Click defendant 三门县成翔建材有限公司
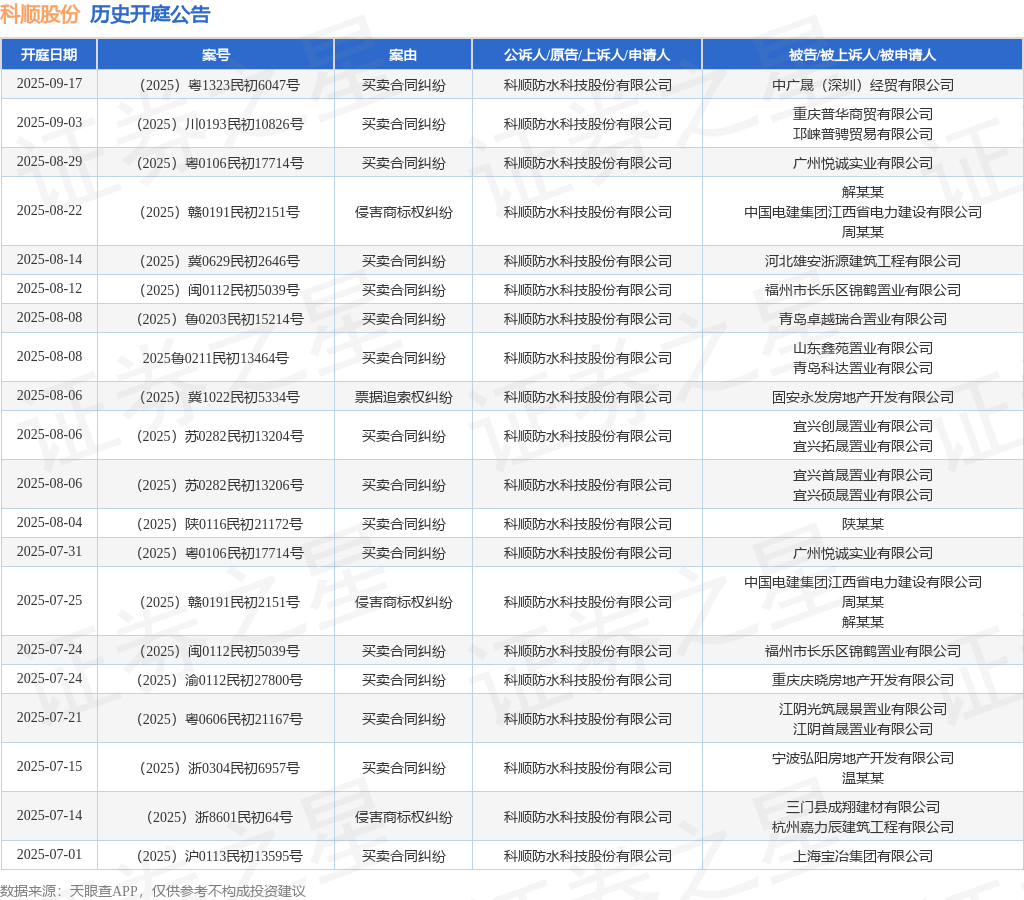Image resolution: width=1024 pixels, height=900 pixels. tap(863, 807)
